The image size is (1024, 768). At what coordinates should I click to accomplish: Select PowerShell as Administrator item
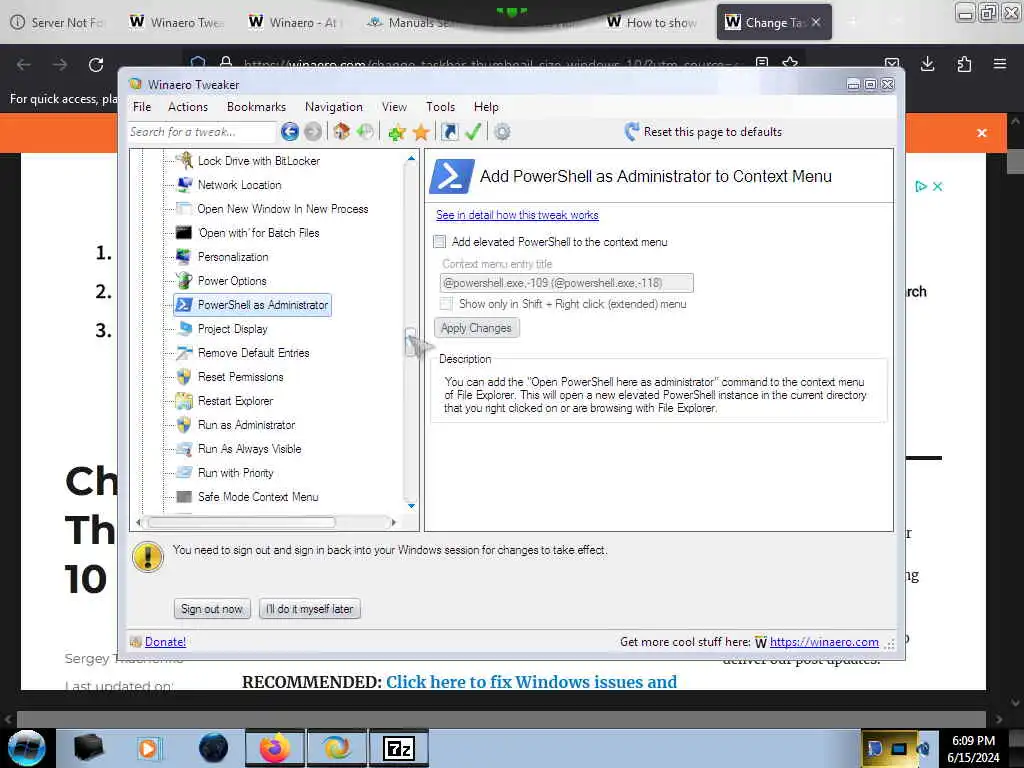click(x=253, y=305)
